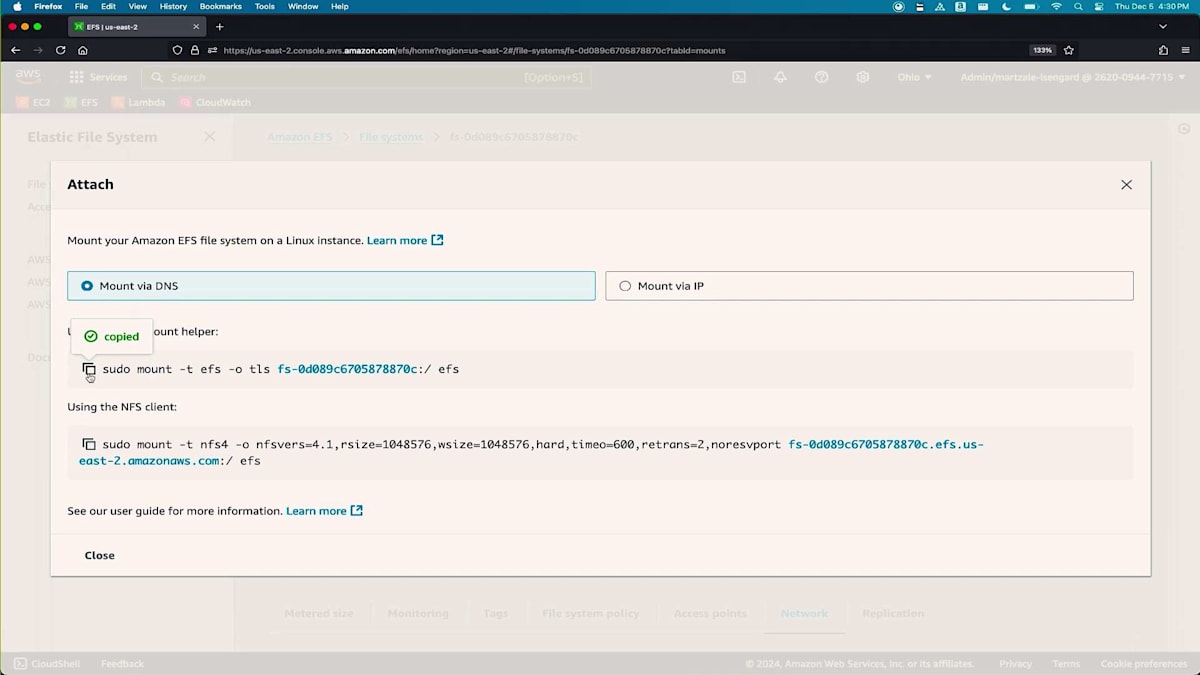Open the File menu

click(82, 6)
